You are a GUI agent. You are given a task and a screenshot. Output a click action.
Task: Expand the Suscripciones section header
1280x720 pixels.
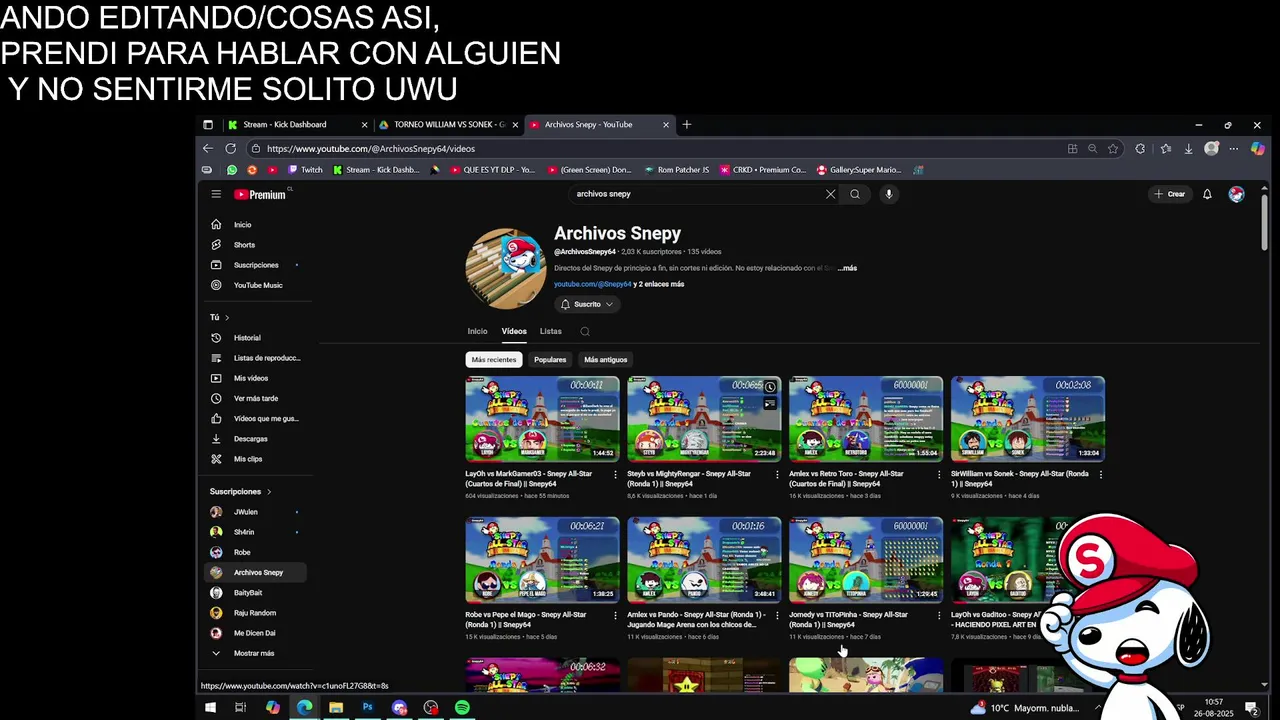point(240,492)
